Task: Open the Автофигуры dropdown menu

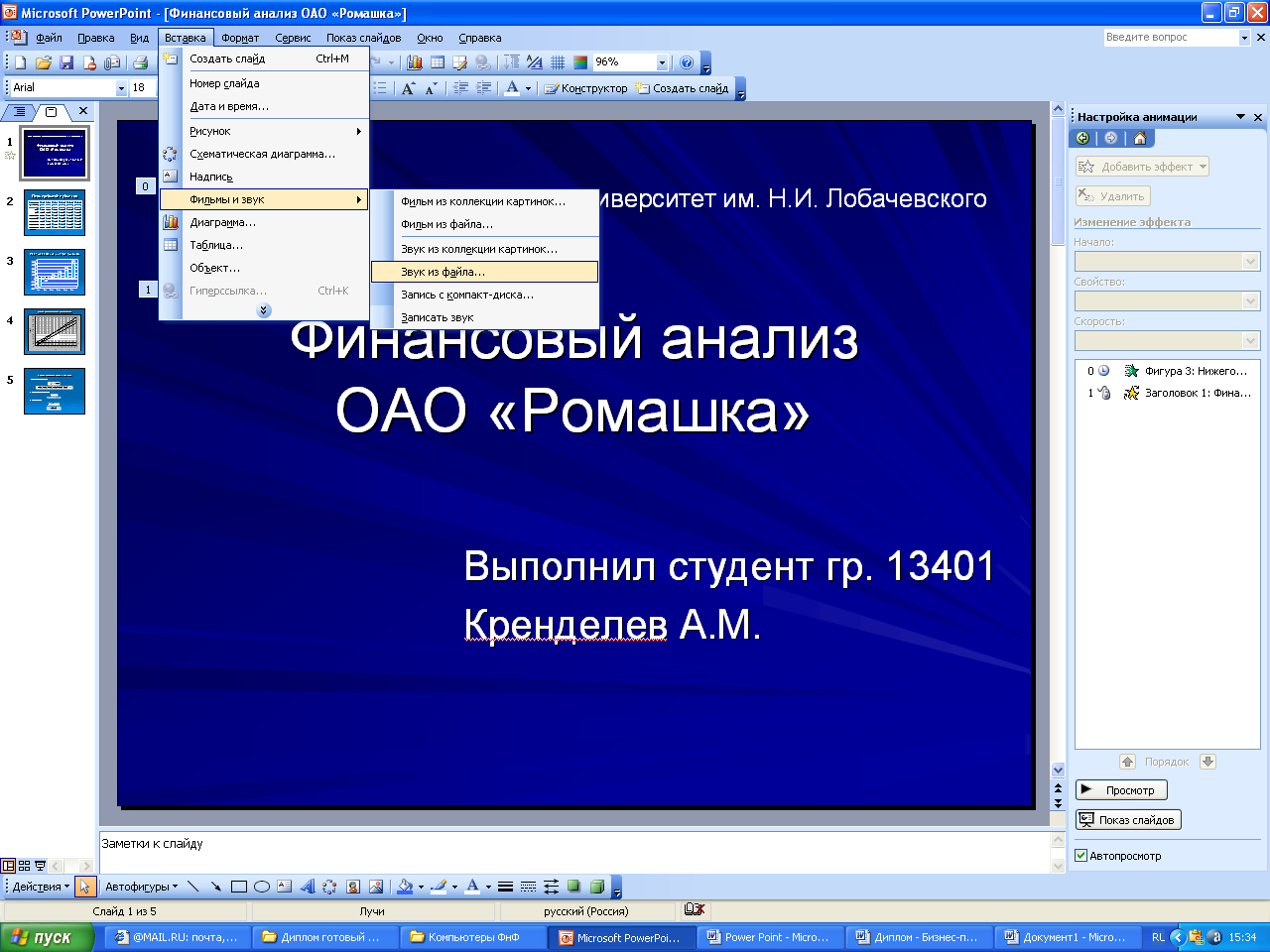Action: click(x=142, y=887)
